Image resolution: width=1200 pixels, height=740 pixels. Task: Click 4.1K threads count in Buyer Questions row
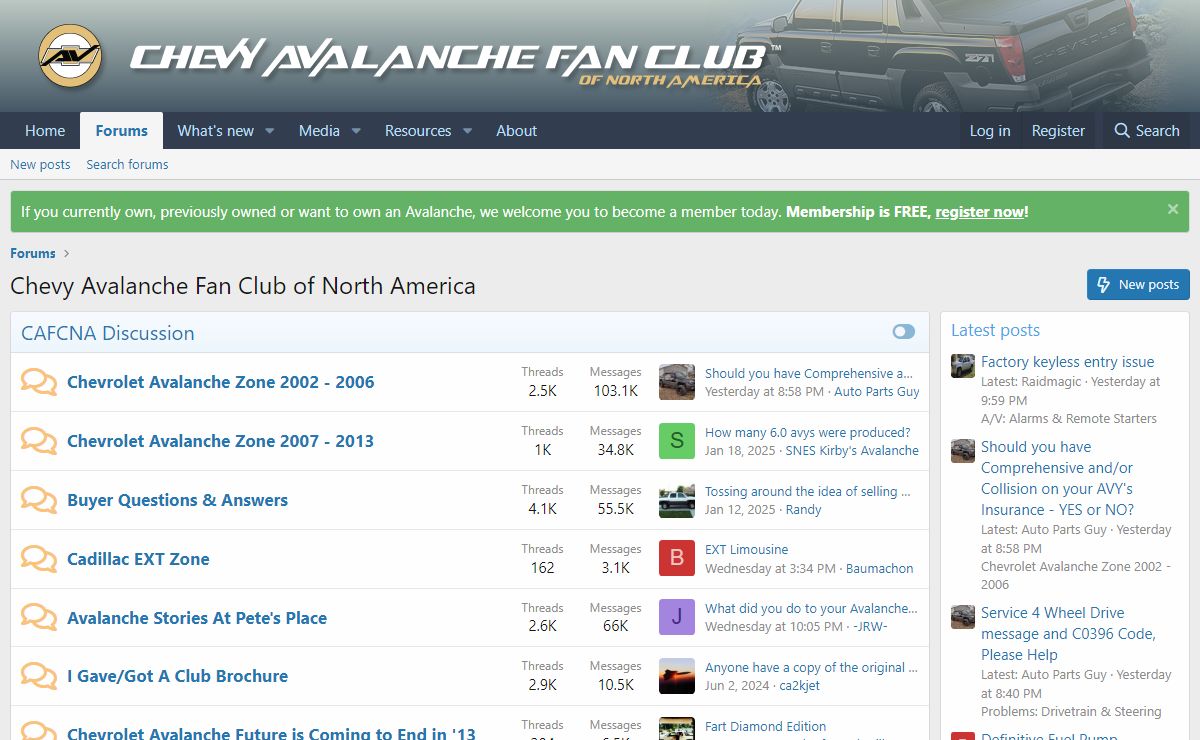pos(542,509)
